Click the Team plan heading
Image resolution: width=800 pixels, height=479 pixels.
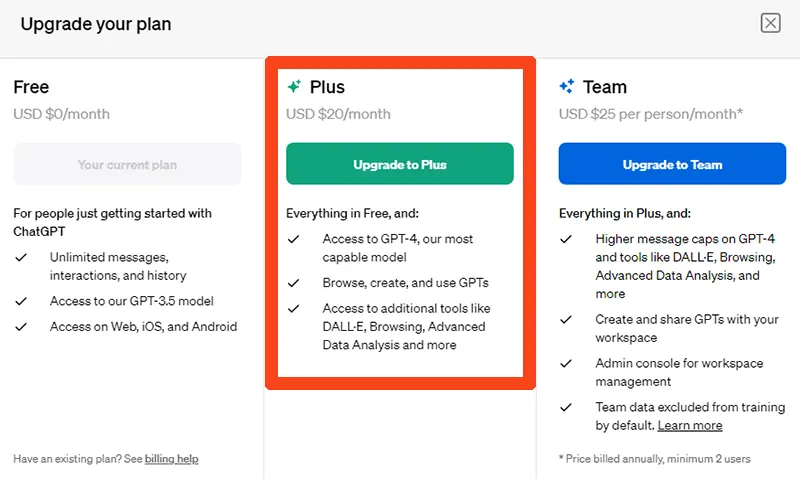605,87
